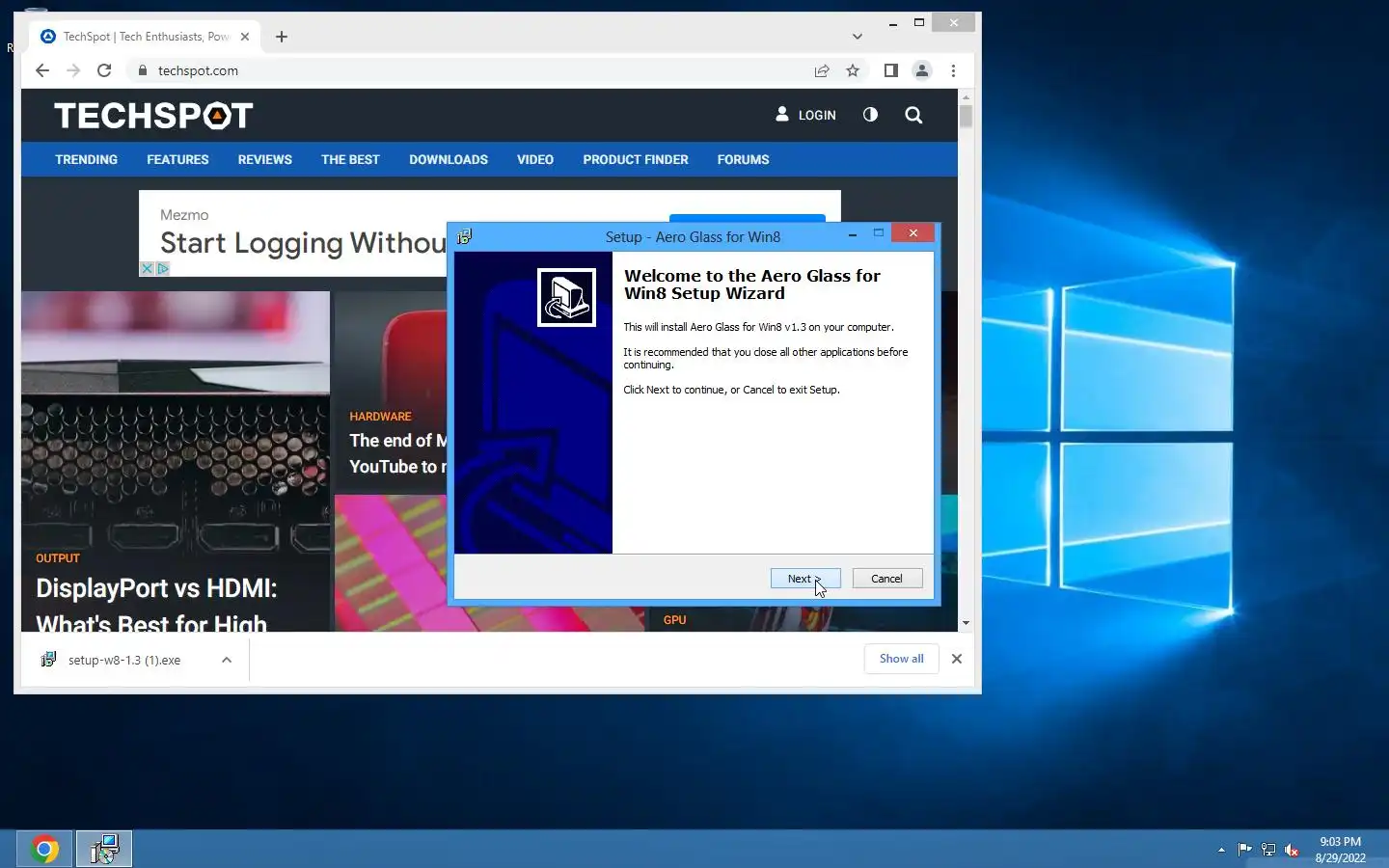Open the REVIEWS menu item
Screen dimensions: 1389x868
point(265,160)
